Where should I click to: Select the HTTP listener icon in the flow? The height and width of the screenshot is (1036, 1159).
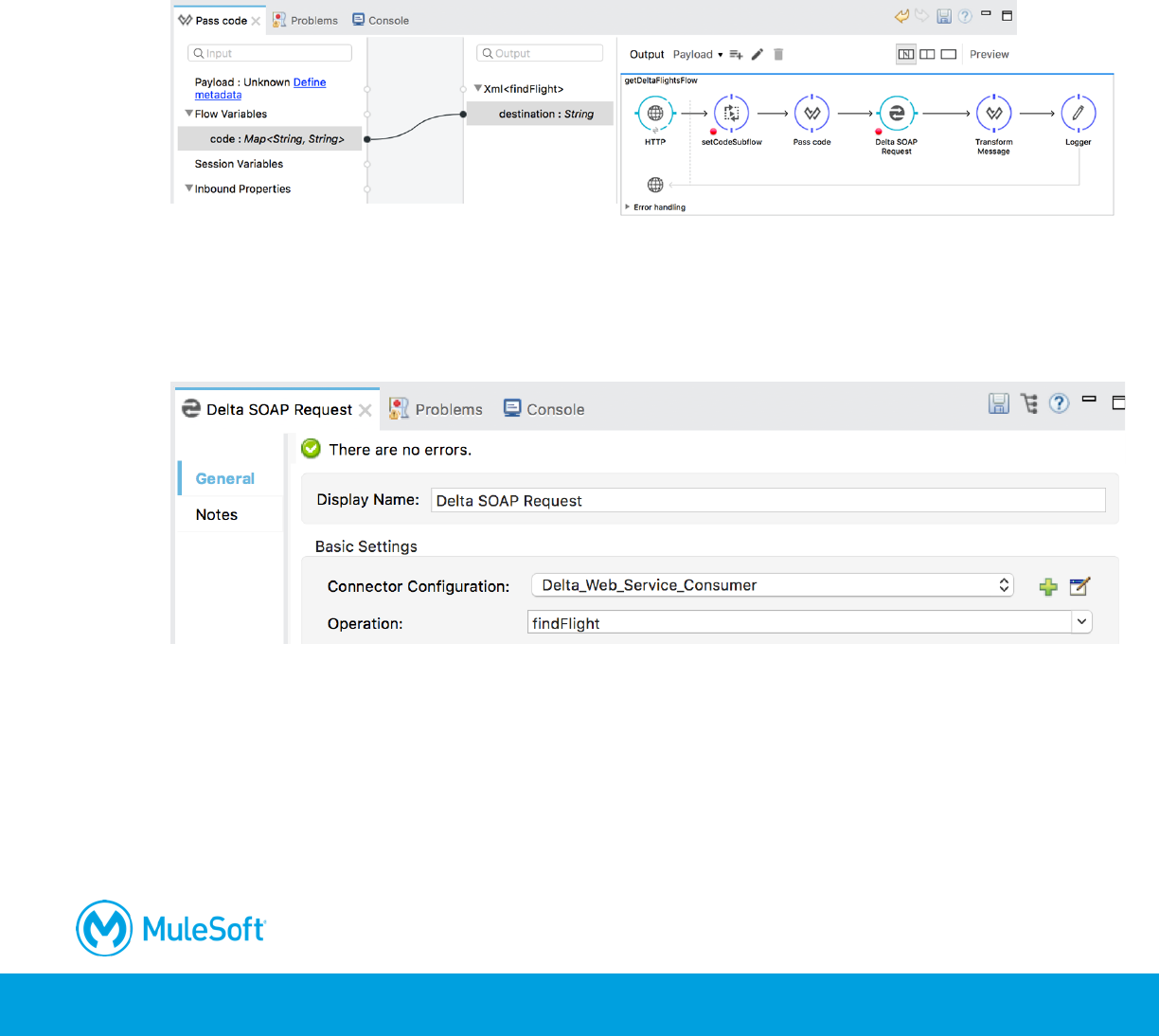[655, 113]
